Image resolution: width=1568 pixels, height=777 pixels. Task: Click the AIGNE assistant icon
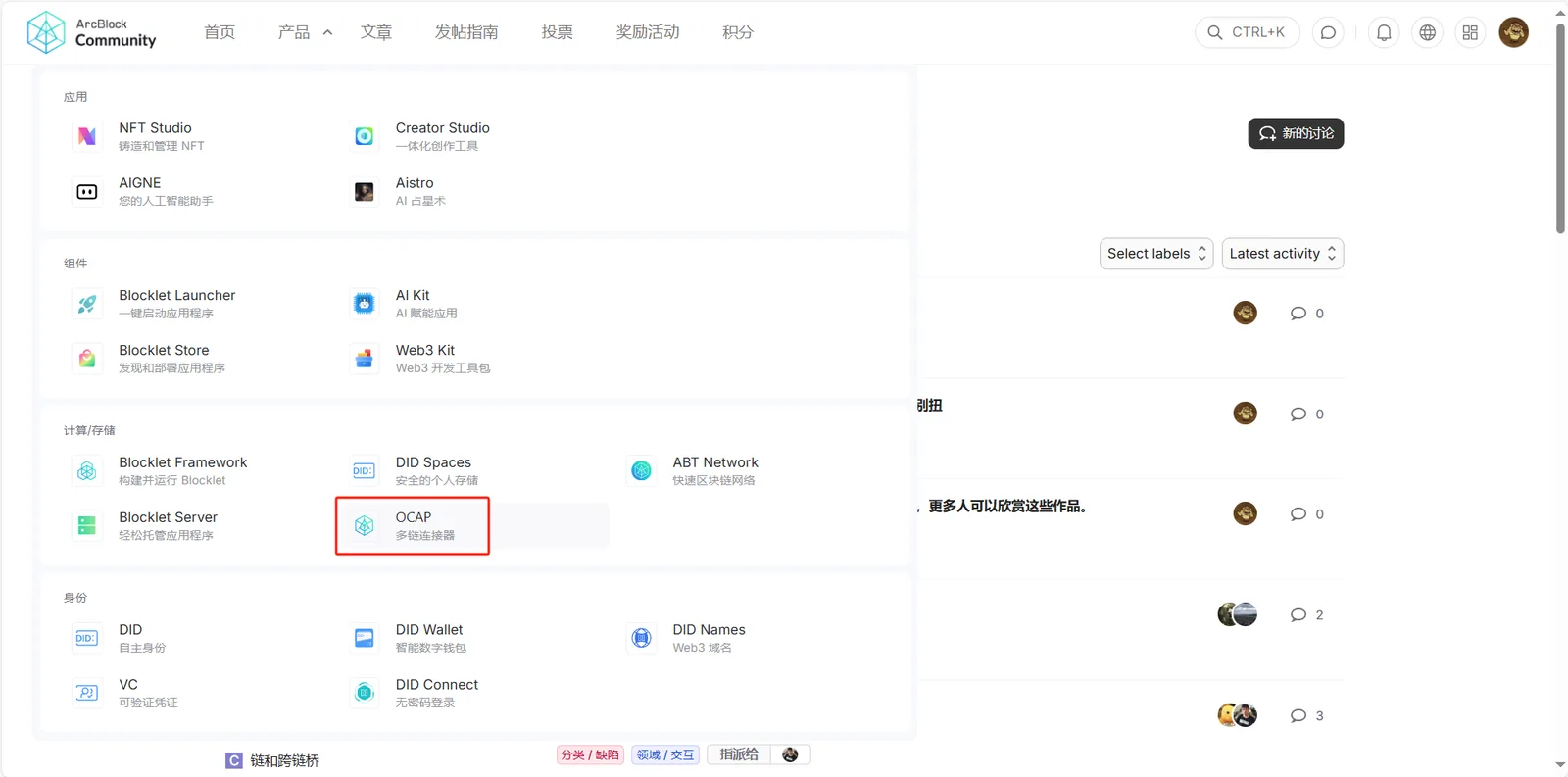(x=87, y=191)
